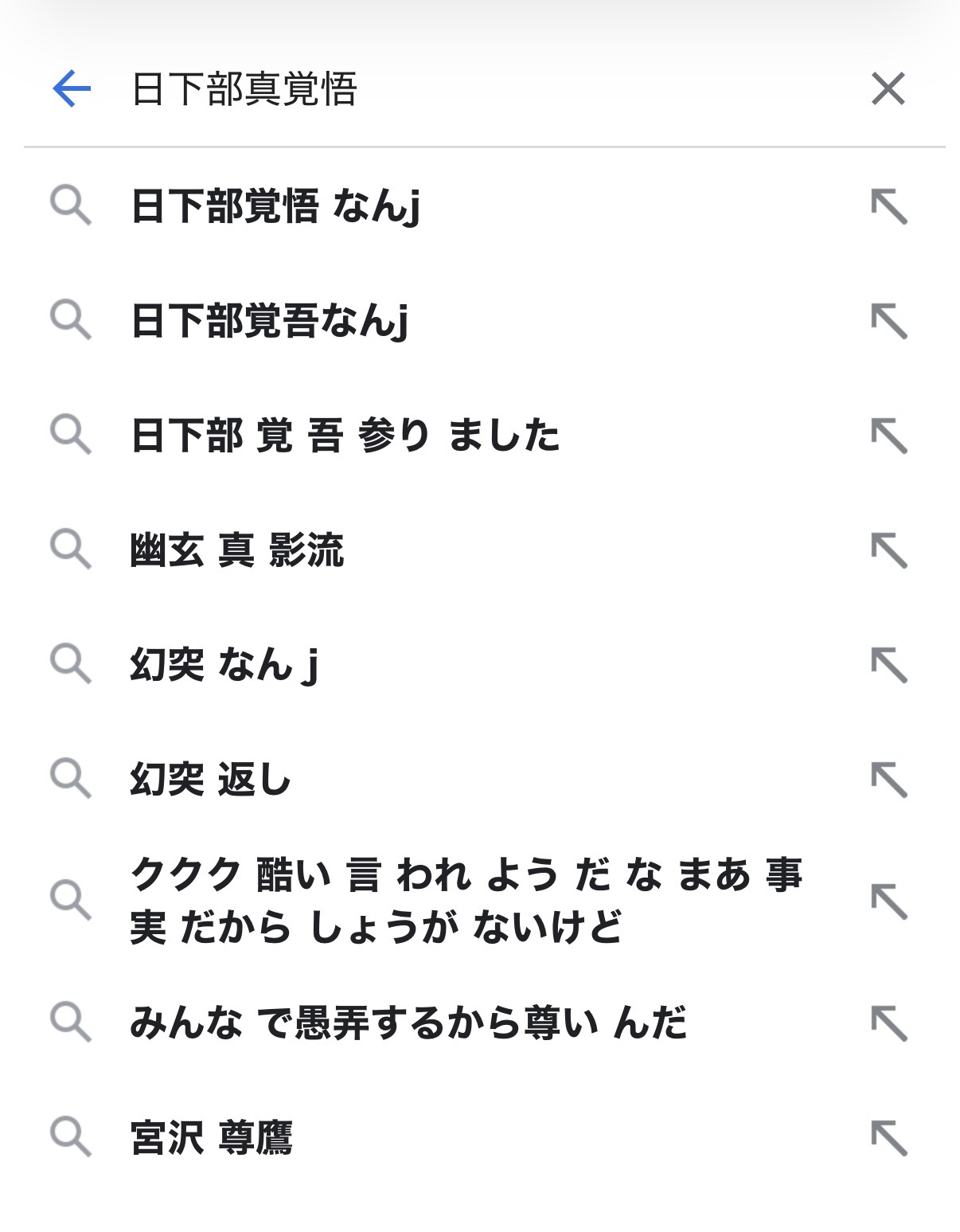Tap the blue back arrow icon
Screen dimensions: 960x1232
[72, 88]
